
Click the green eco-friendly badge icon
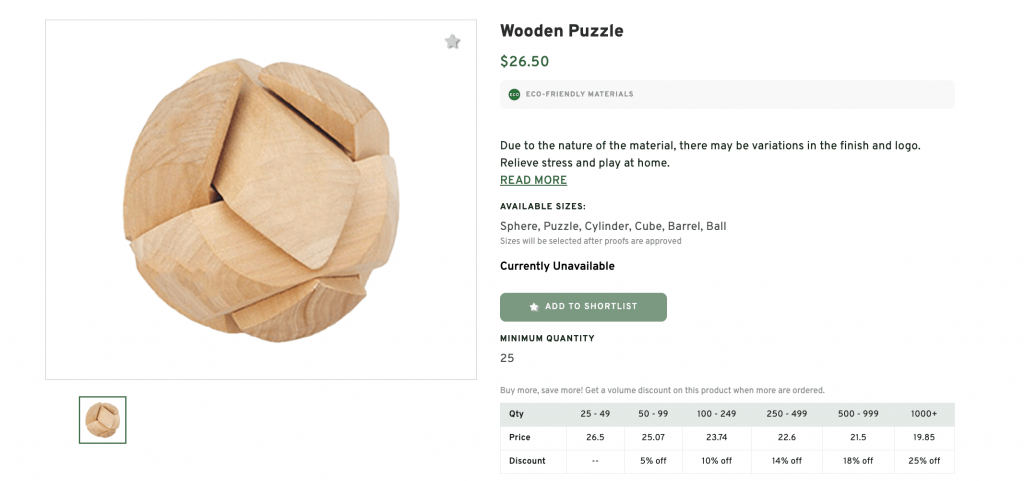pyautogui.click(x=514, y=94)
